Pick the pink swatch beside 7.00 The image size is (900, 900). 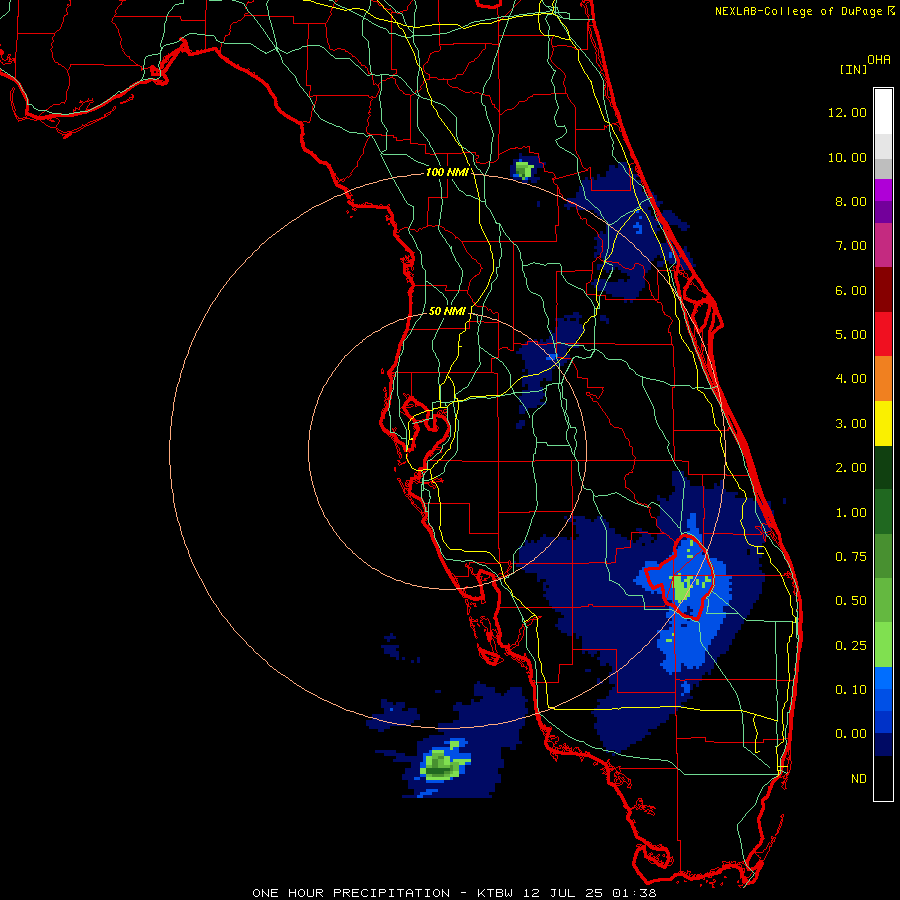point(883,246)
